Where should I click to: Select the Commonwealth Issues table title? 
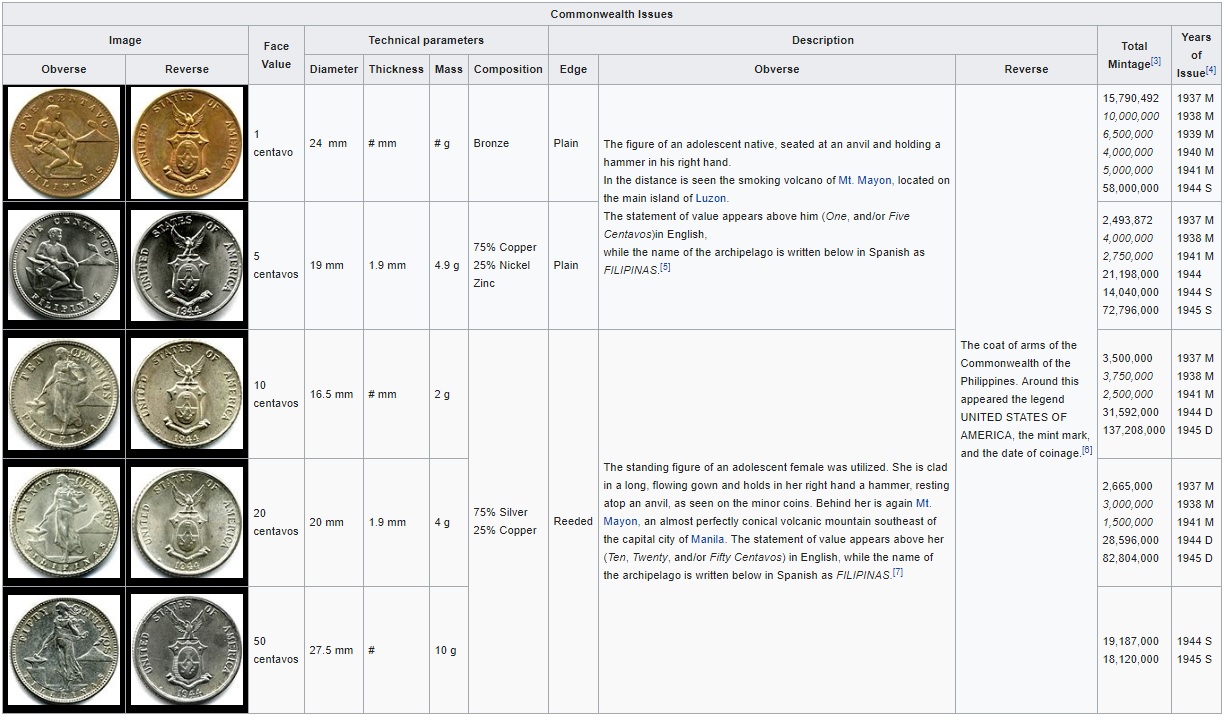click(x=612, y=14)
